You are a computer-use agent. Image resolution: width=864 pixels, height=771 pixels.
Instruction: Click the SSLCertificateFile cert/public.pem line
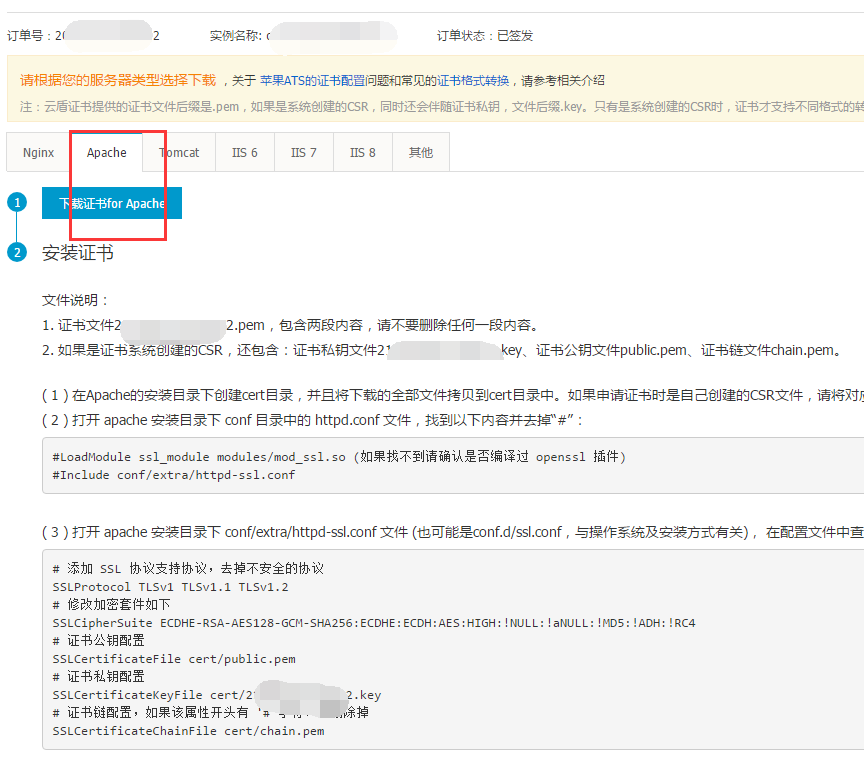174,659
